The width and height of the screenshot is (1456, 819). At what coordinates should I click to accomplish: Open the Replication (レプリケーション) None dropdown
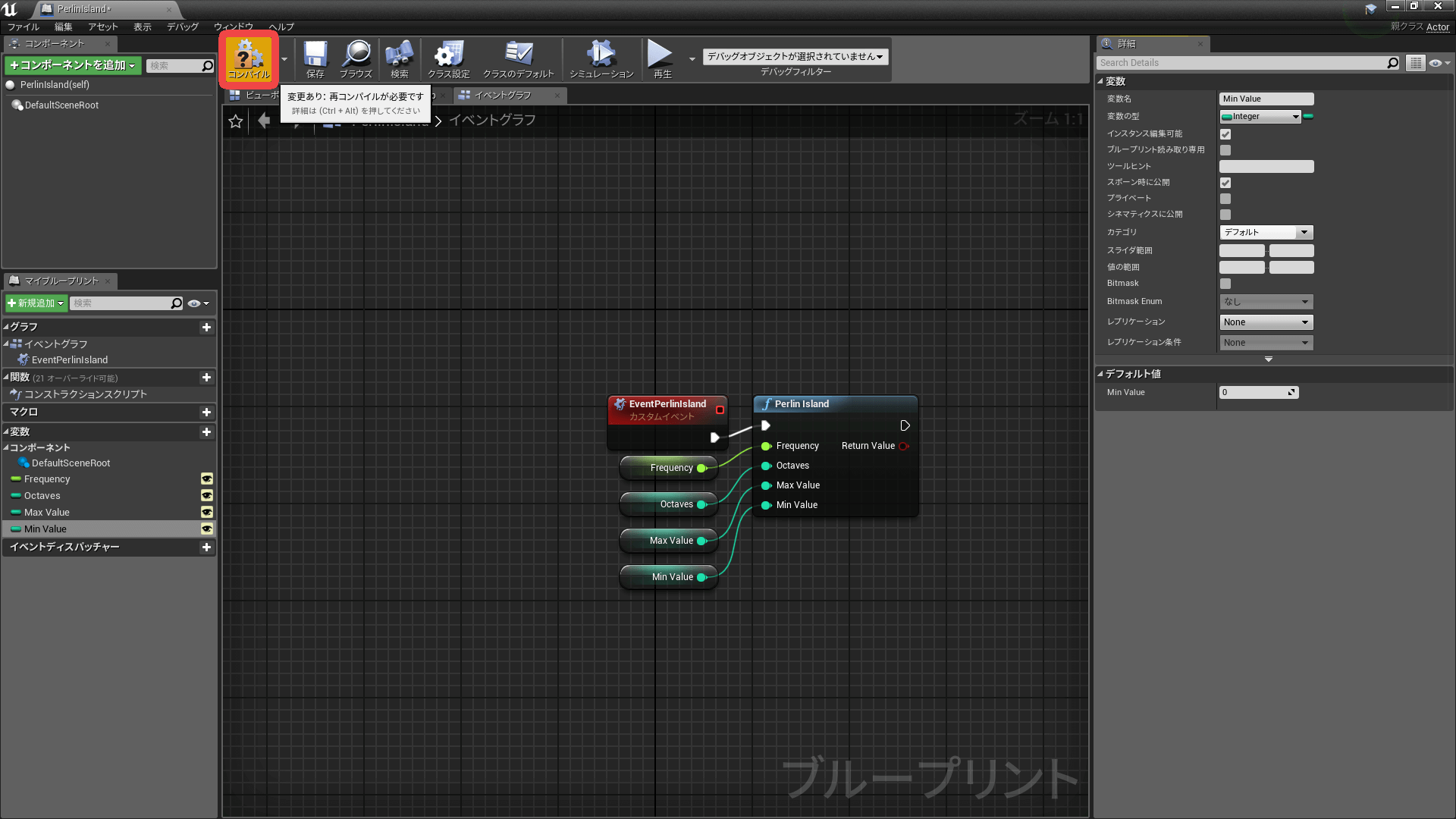tap(1266, 322)
